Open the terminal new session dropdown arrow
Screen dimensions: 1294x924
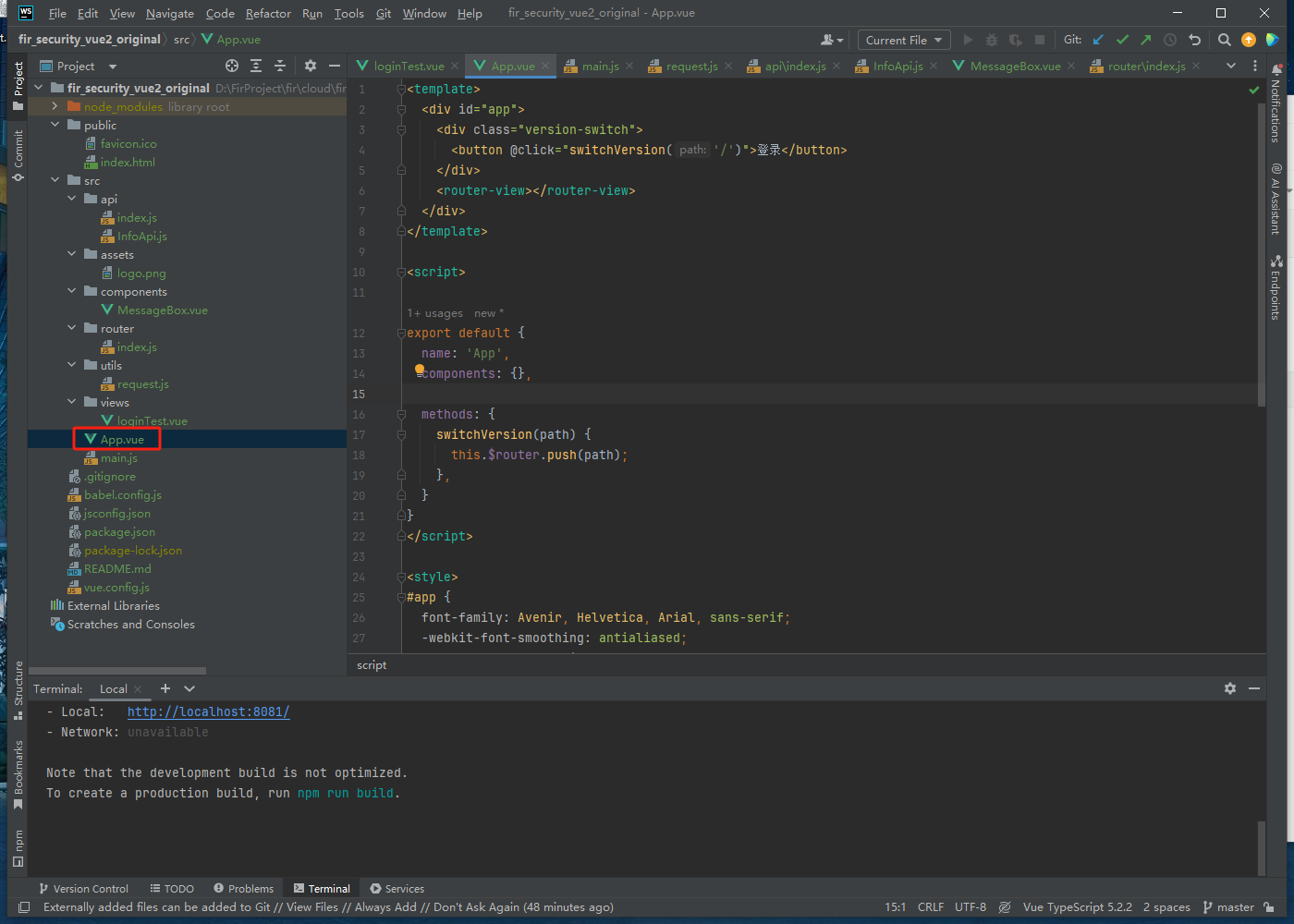coord(189,688)
